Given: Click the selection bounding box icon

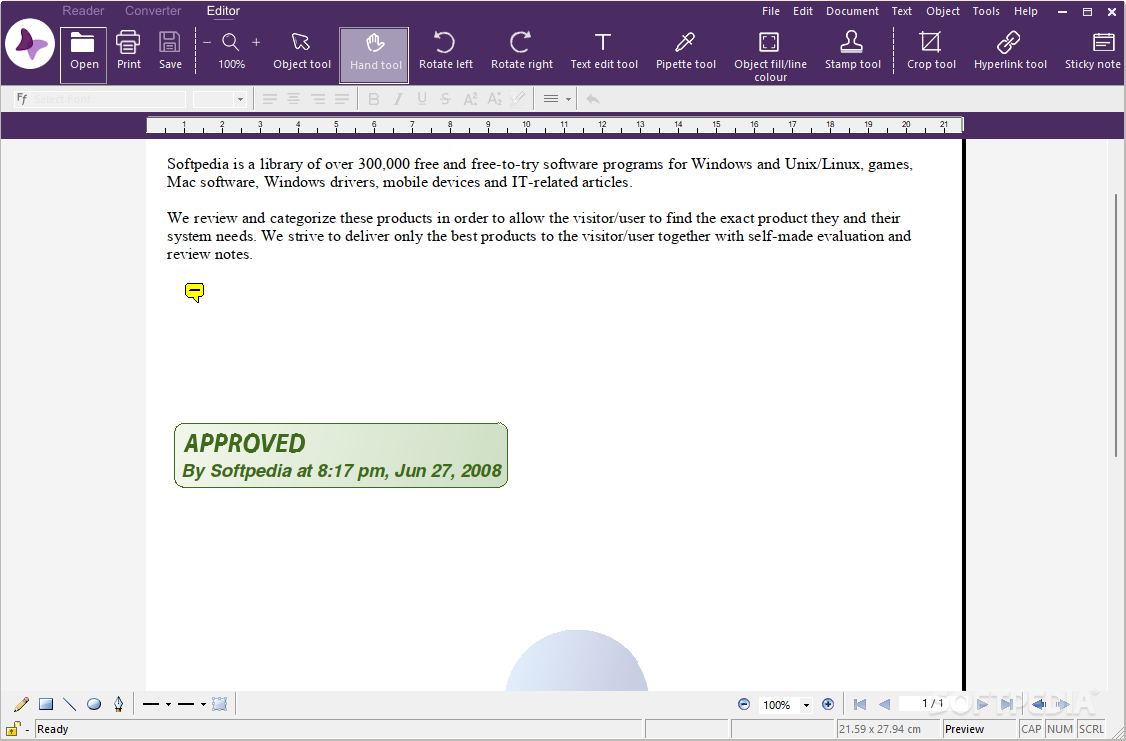Looking at the screenshot, I should click(x=220, y=704).
